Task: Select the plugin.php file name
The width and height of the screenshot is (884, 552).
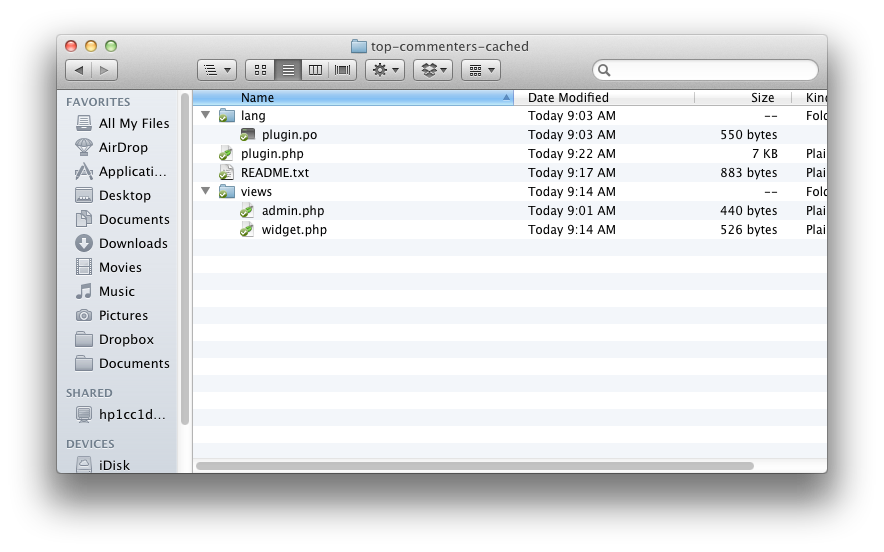Action: coord(272,153)
